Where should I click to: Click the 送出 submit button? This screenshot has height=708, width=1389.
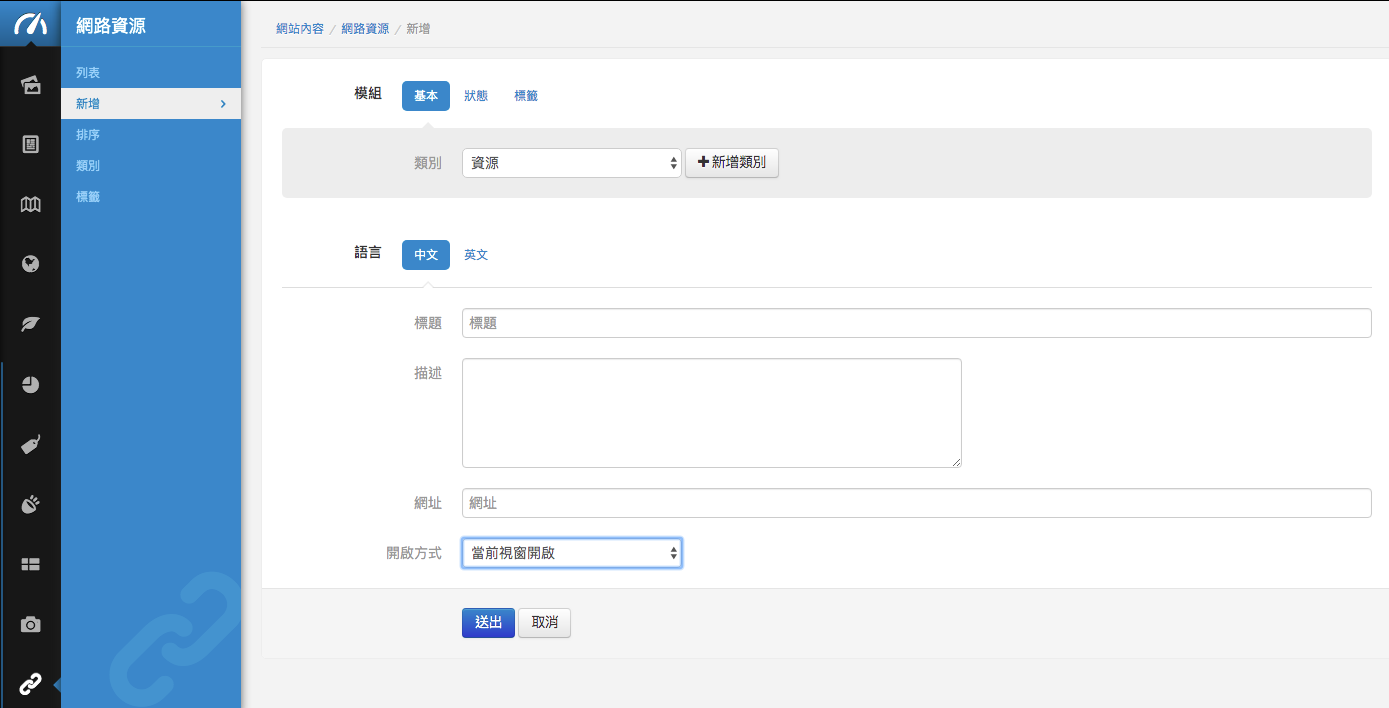coord(488,622)
